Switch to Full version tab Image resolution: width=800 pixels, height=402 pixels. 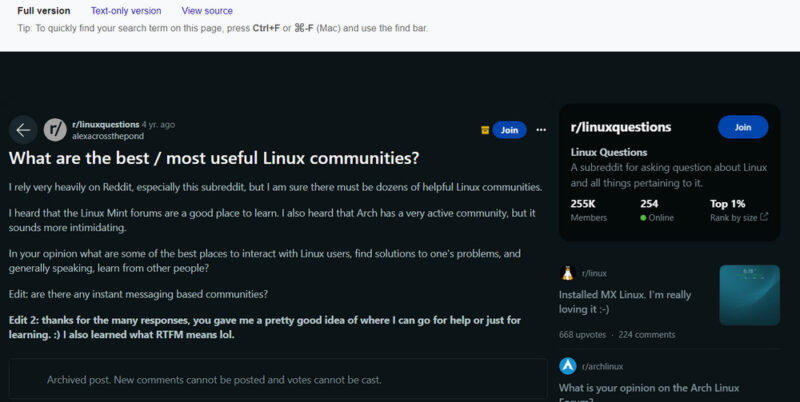pos(44,11)
